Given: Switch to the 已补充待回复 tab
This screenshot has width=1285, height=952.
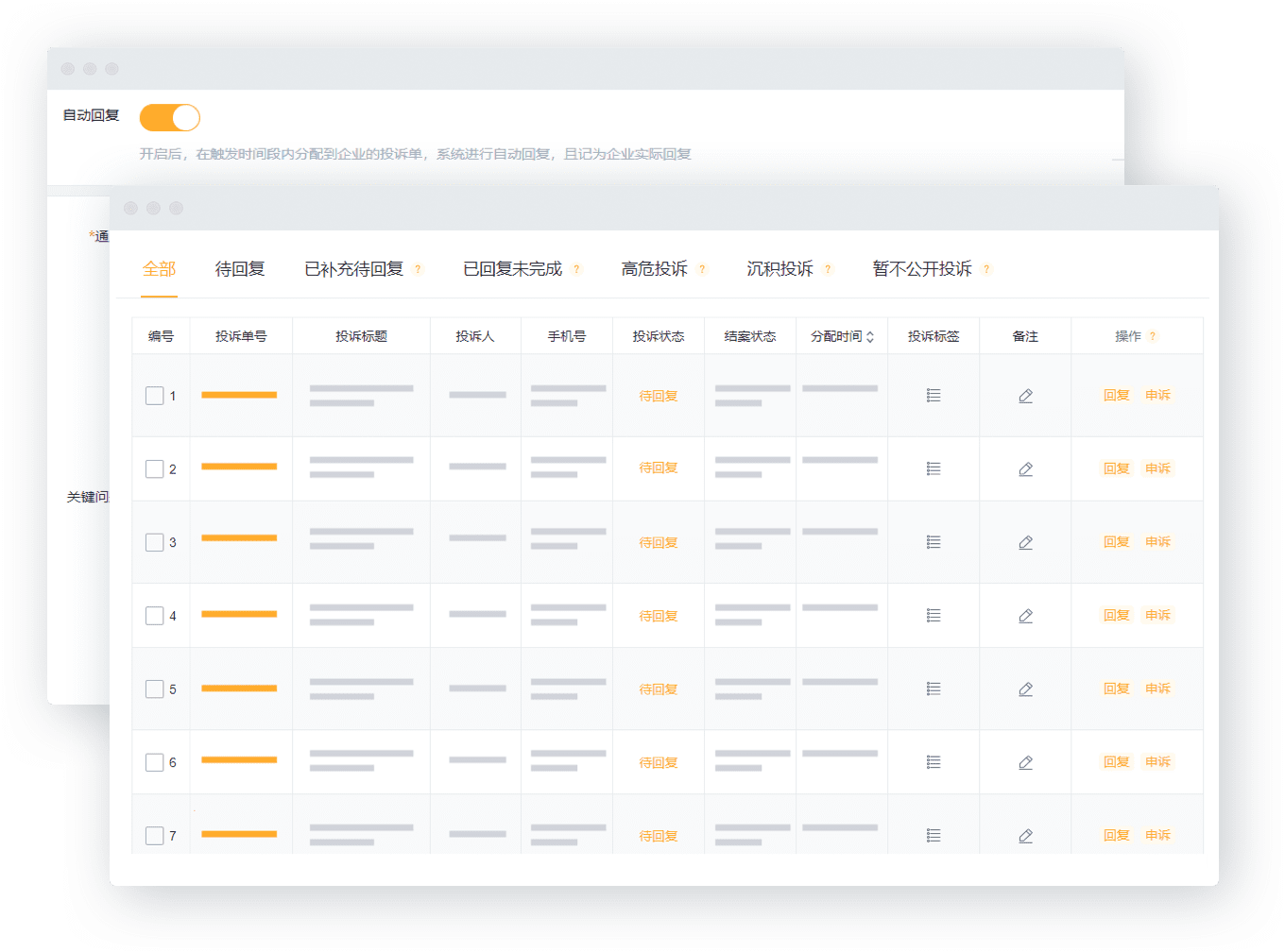Looking at the screenshot, I should (x=354, y=269).
